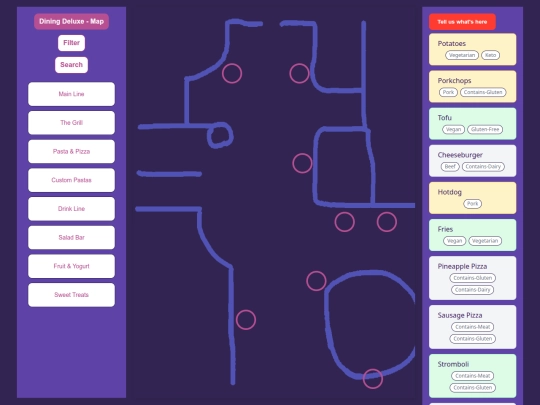
Task: Choose the Fruit & Yogurt station
Action: pos(71,266)
